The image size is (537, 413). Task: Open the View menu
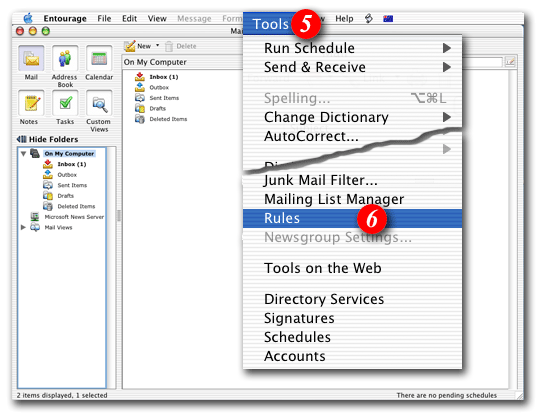(157, 18)
